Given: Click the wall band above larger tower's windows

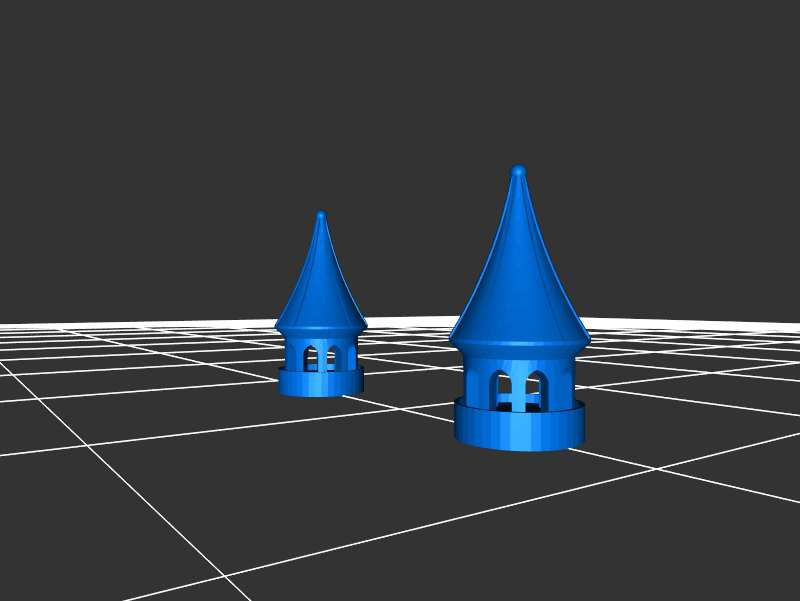Looking at the screenshot, I should (519, 361).
